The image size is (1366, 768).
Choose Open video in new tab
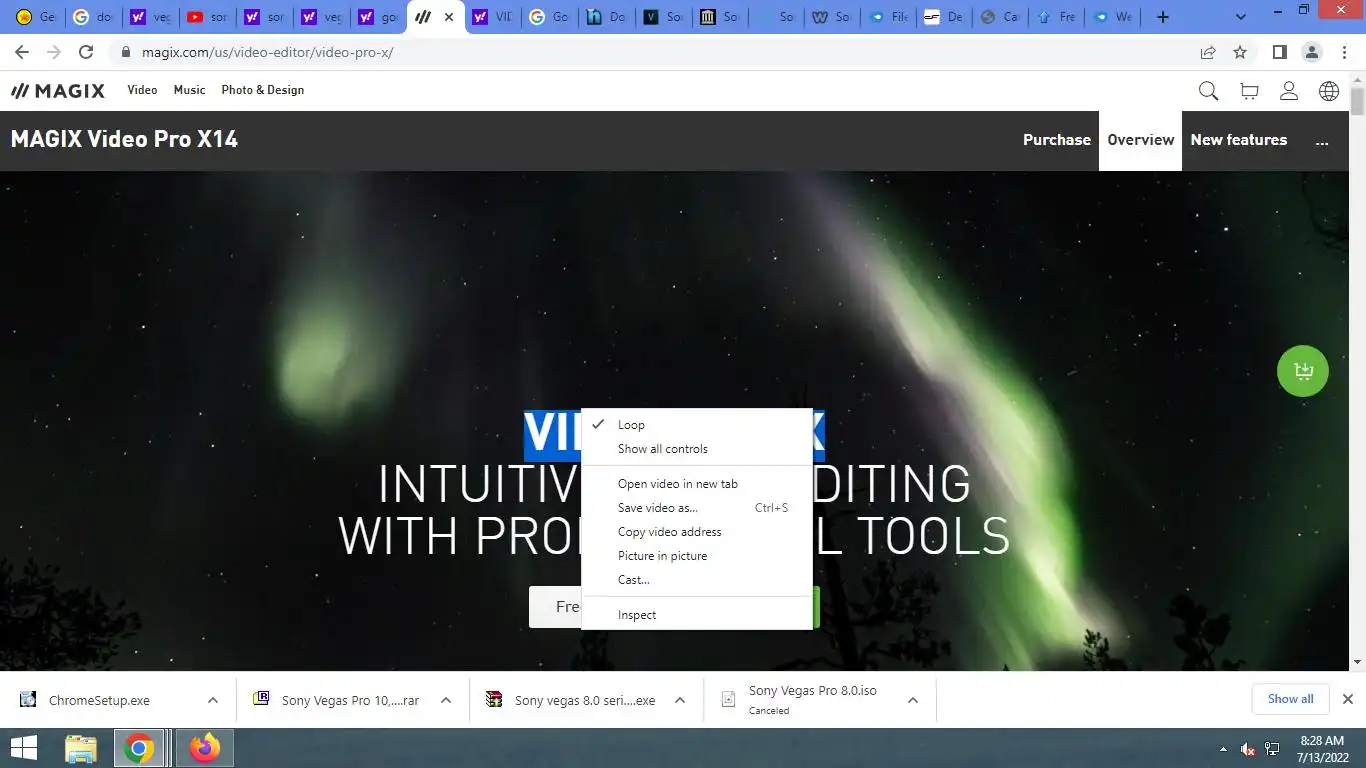696,484
